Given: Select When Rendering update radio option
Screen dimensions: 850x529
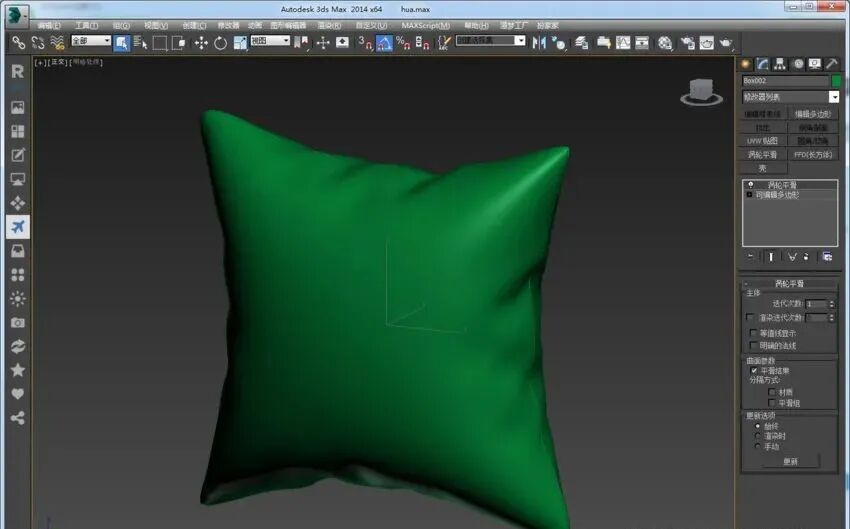Looking at the screenshot, I should click(757, 436).
